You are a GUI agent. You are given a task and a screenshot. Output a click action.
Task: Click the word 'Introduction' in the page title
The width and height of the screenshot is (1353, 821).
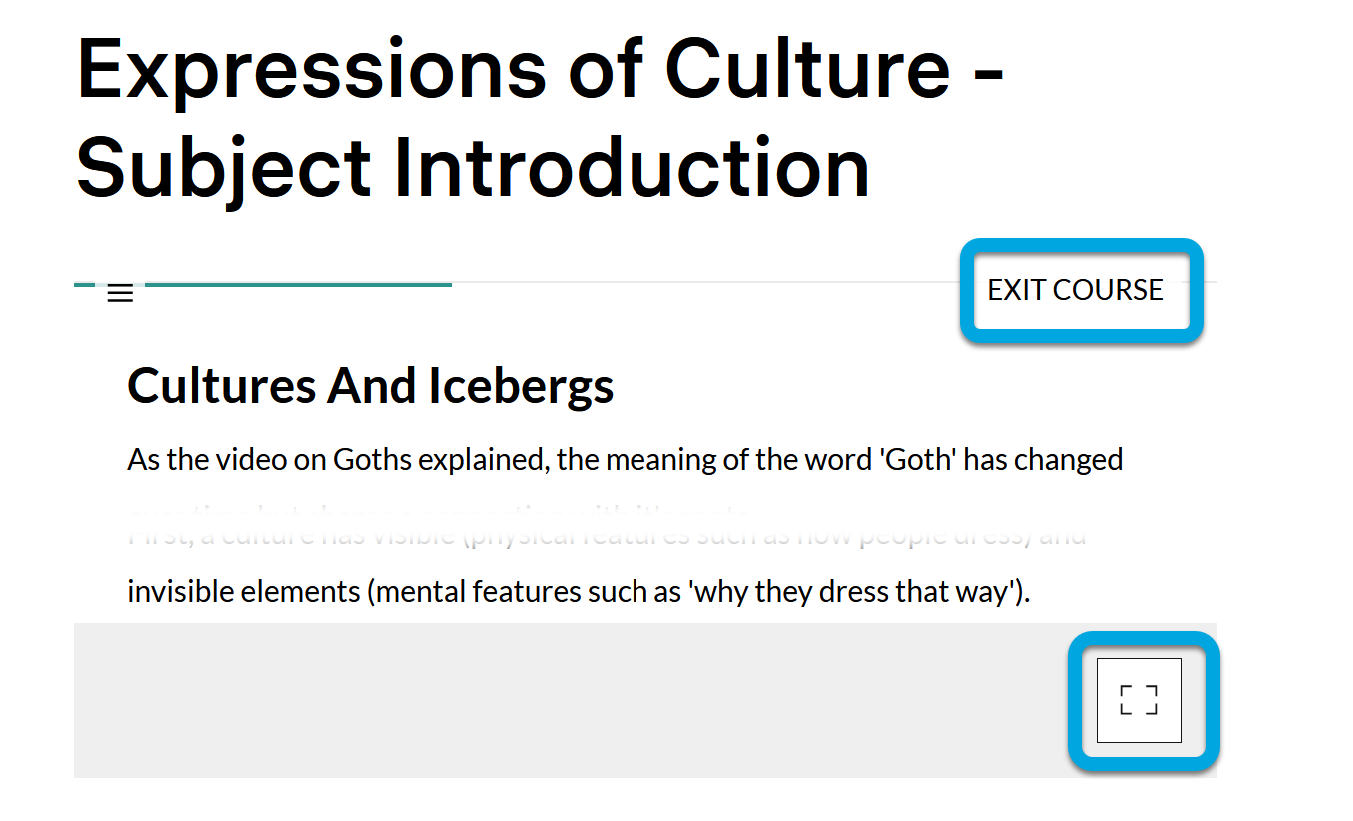(632, 168)
